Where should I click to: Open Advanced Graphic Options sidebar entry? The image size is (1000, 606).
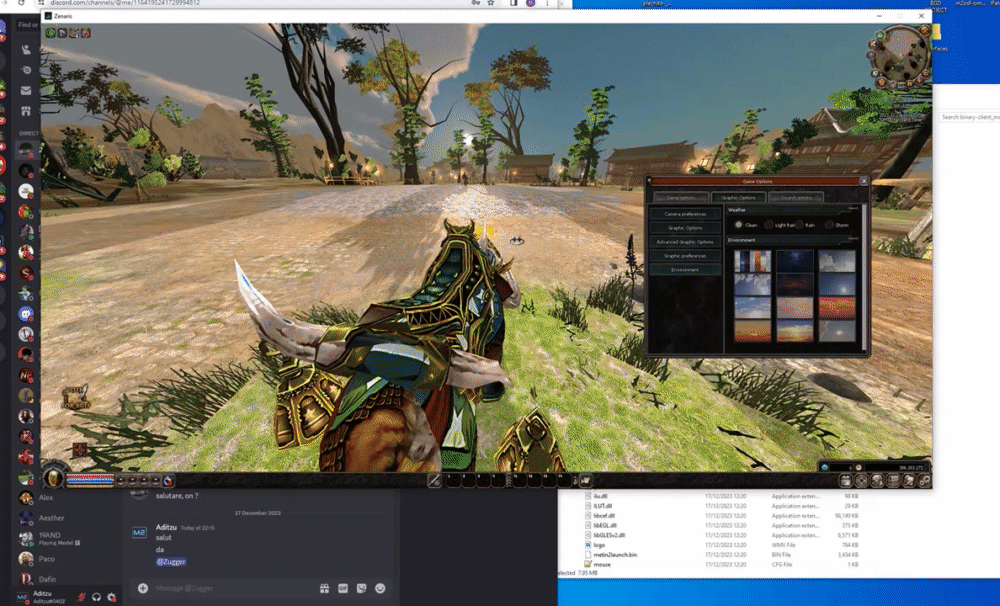coord(685,242)
